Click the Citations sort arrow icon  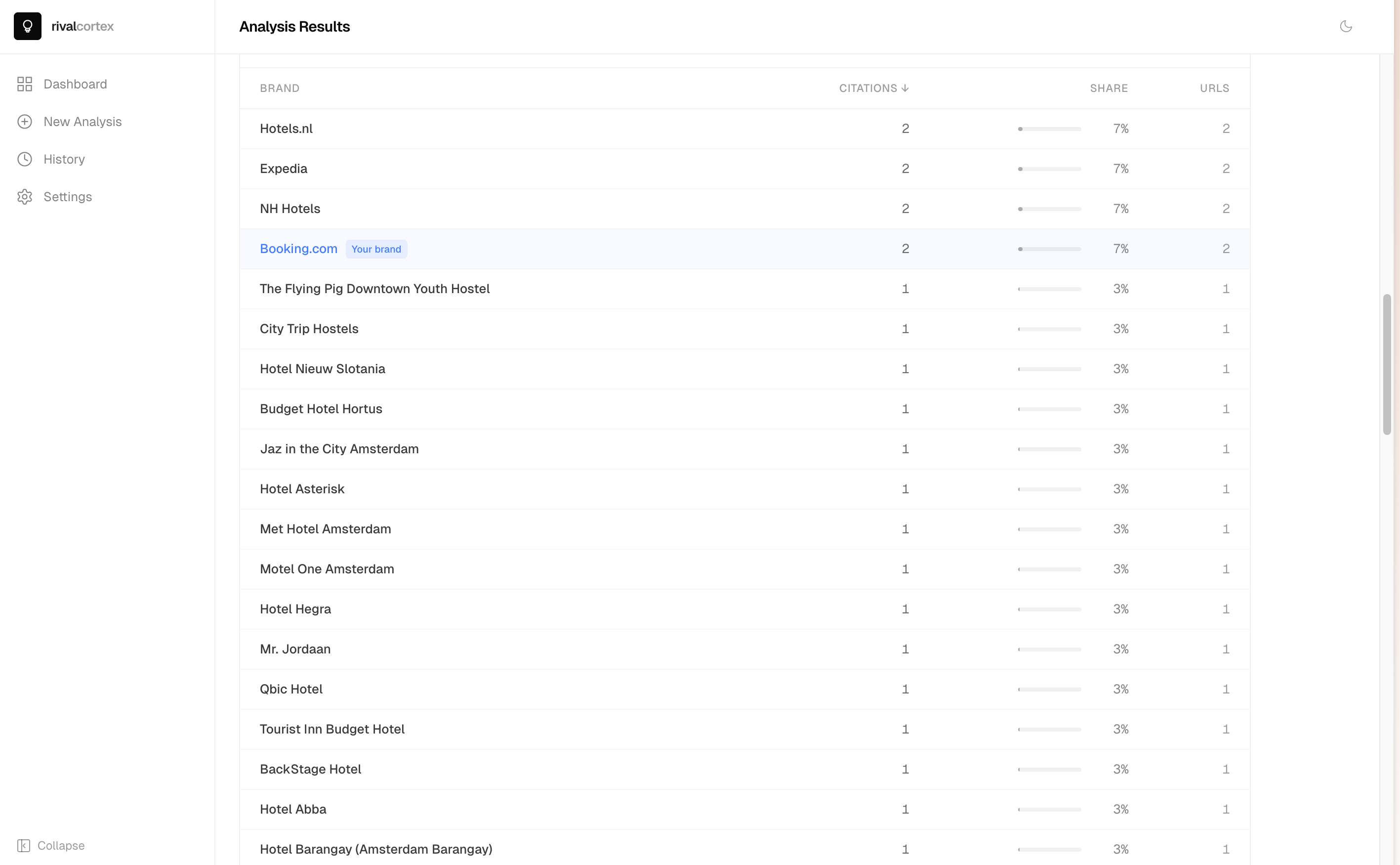pyautogui.click(x=905, y=88)
